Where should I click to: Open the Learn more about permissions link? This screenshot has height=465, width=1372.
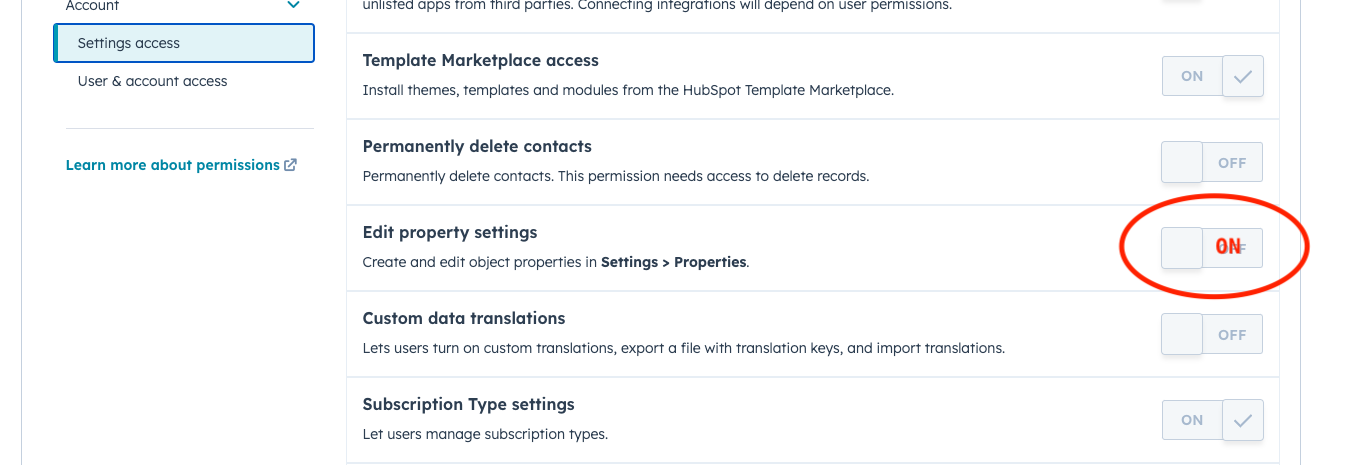coord(172,165)
